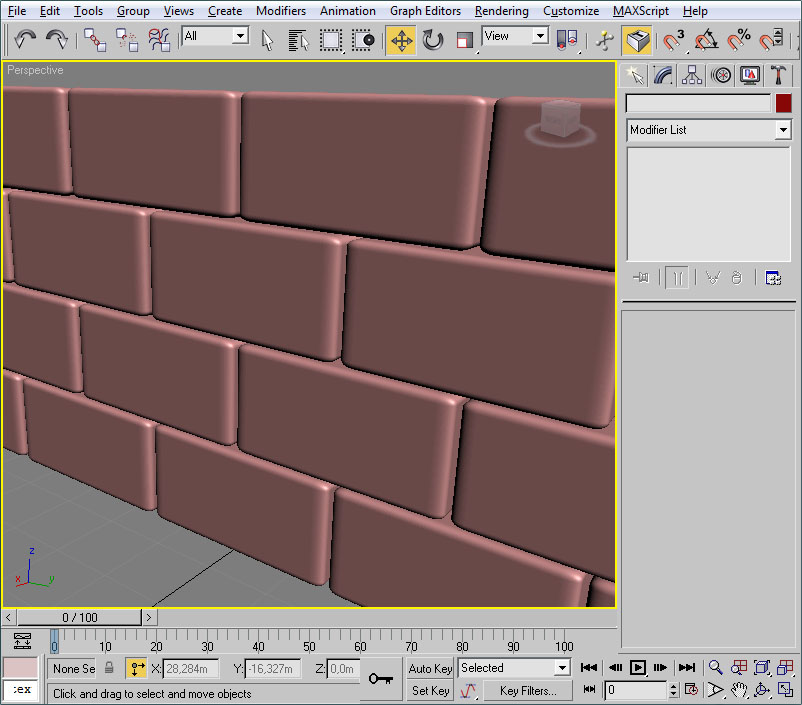Open the Modifiers menu
This screenshot has height=705, width=802.
[x=280, y=11]
